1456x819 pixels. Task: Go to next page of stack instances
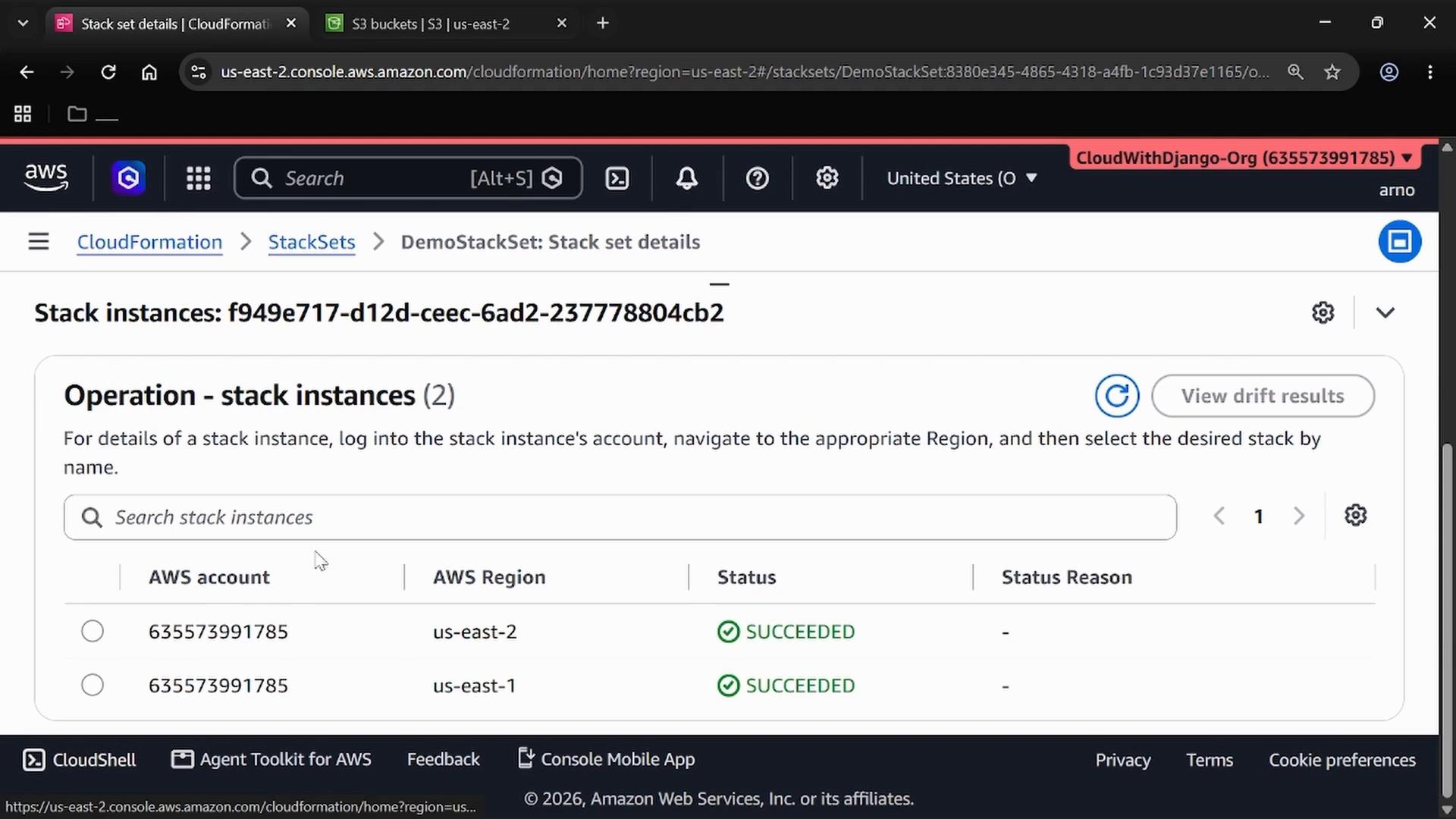[x=1299, y=516]
